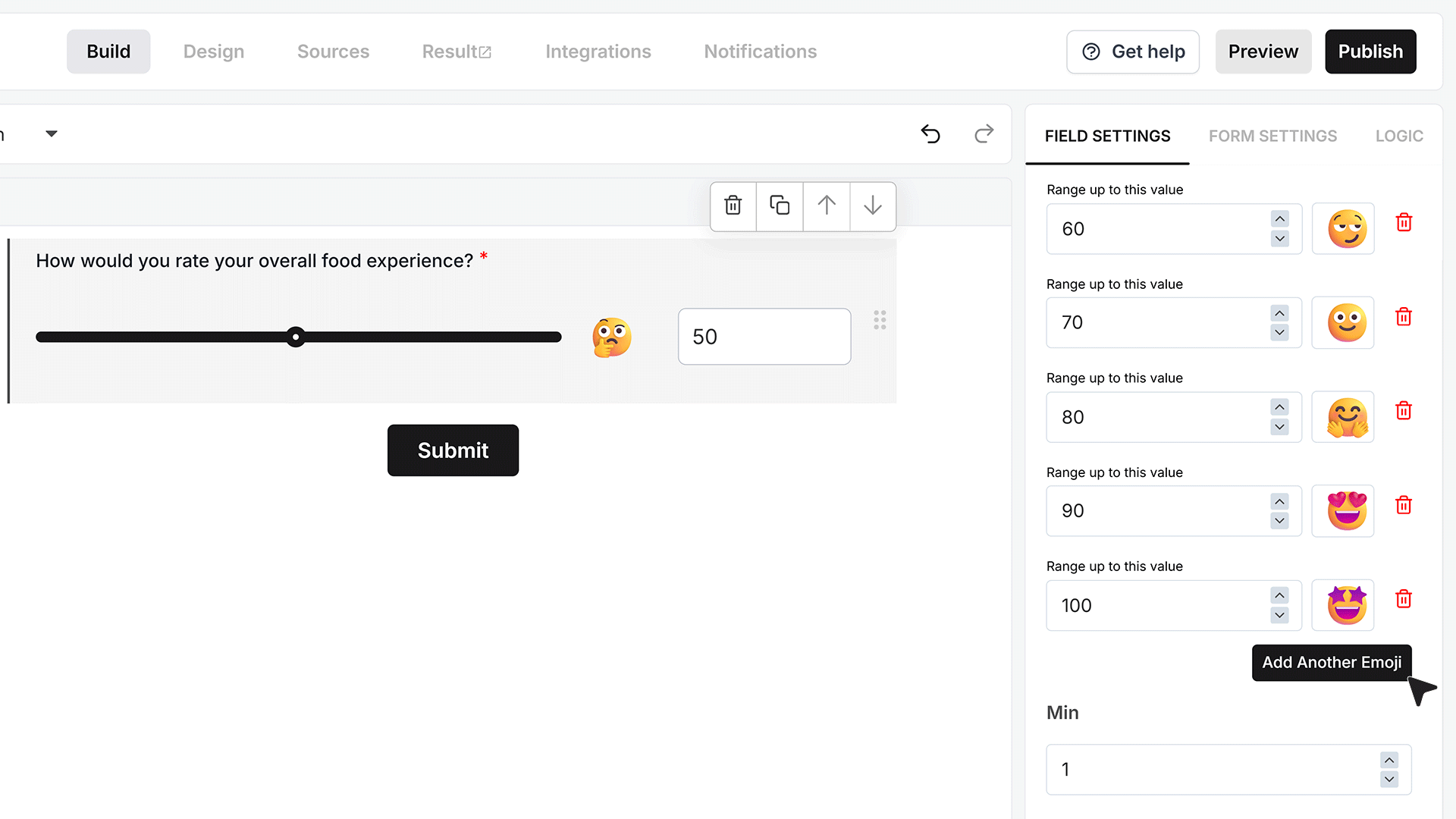
Task: Remove the emoji range for value 90
Action: tap(1404, 505)
